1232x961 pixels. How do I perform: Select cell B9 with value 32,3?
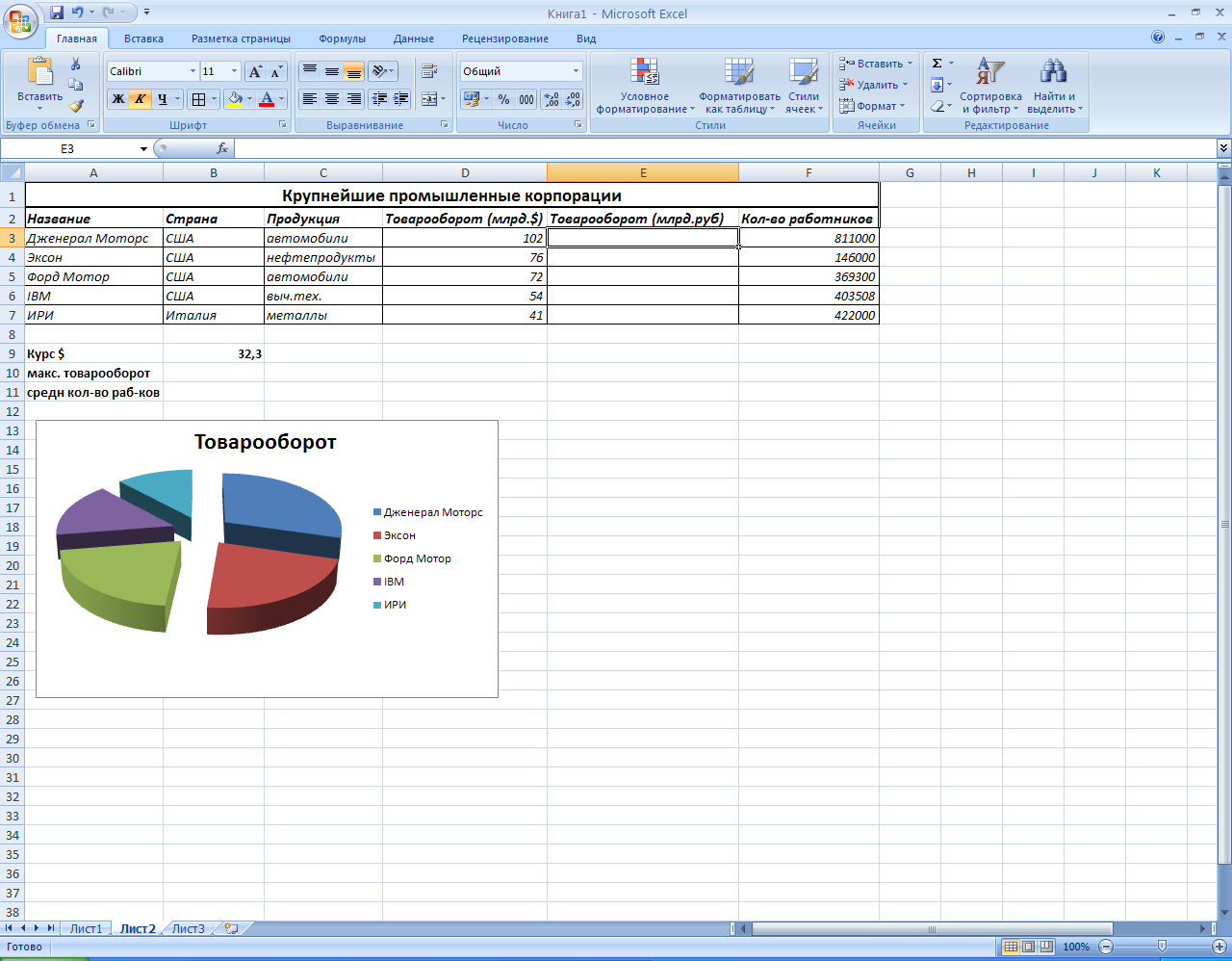click(214, 353)
